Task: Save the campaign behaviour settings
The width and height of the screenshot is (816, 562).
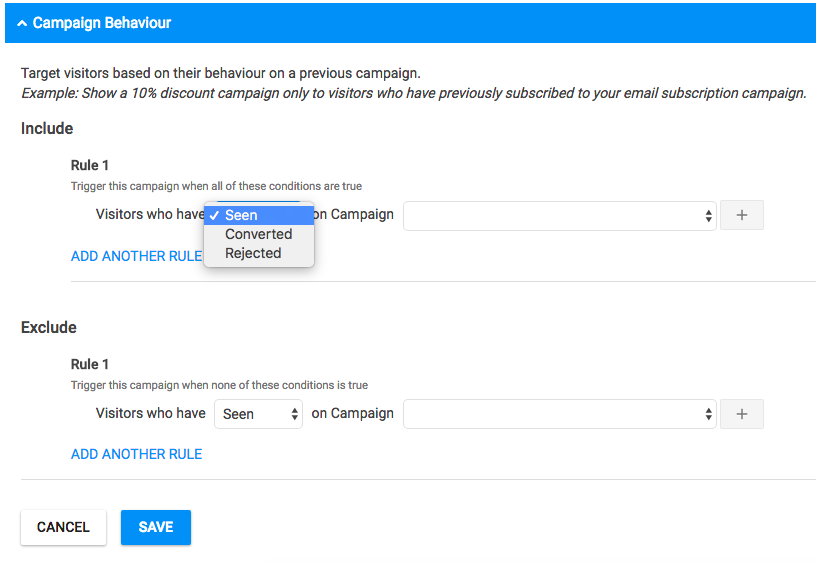Action: click(x=156, y=527)
